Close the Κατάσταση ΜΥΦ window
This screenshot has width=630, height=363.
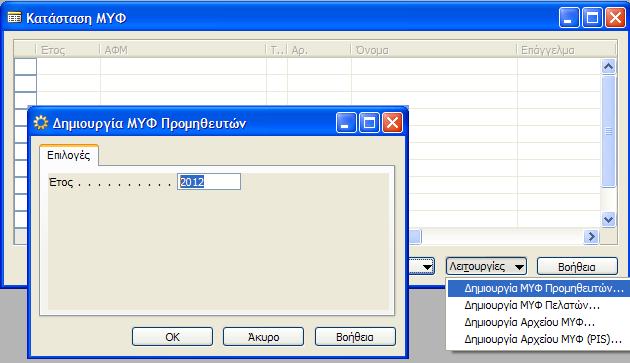coord(615,18)
